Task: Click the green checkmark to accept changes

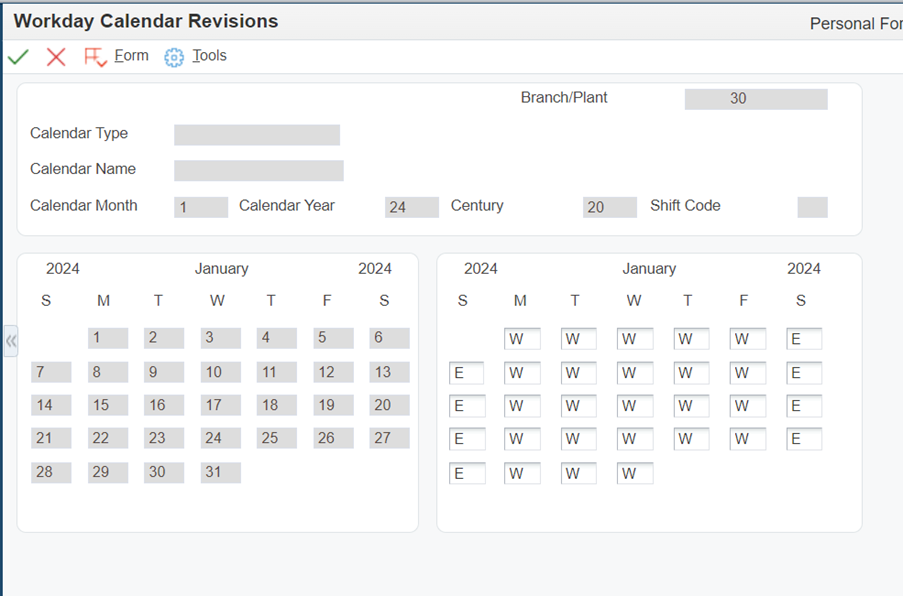Action: tap(17, 56)
